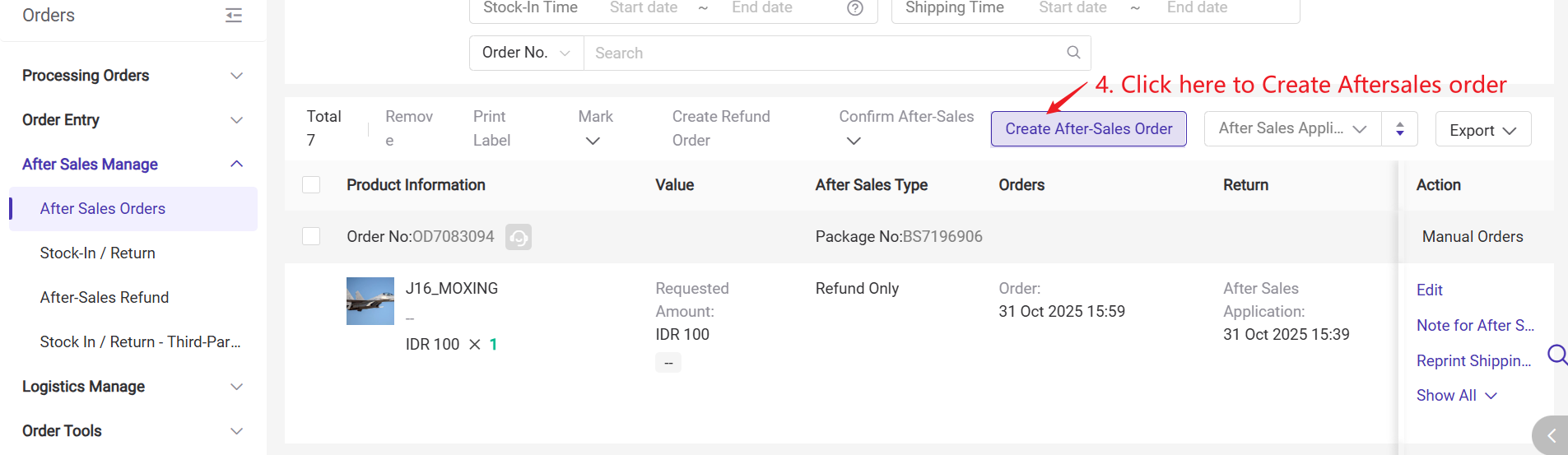
Task: Click the gray collapse arrow at the bottom right
Action: coord(1552,435)
